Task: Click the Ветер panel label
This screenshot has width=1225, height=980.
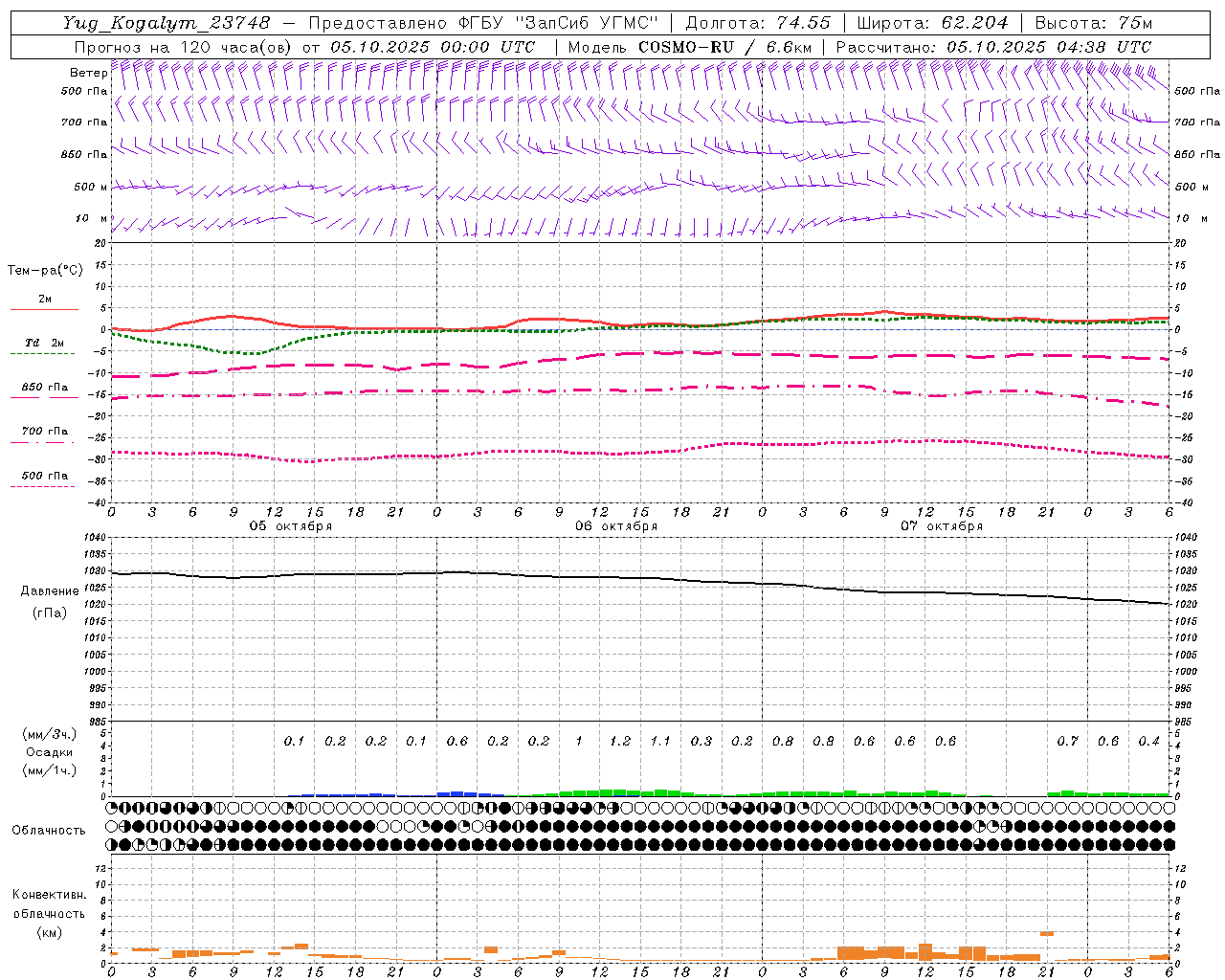Action: click(x=88, y=73)
